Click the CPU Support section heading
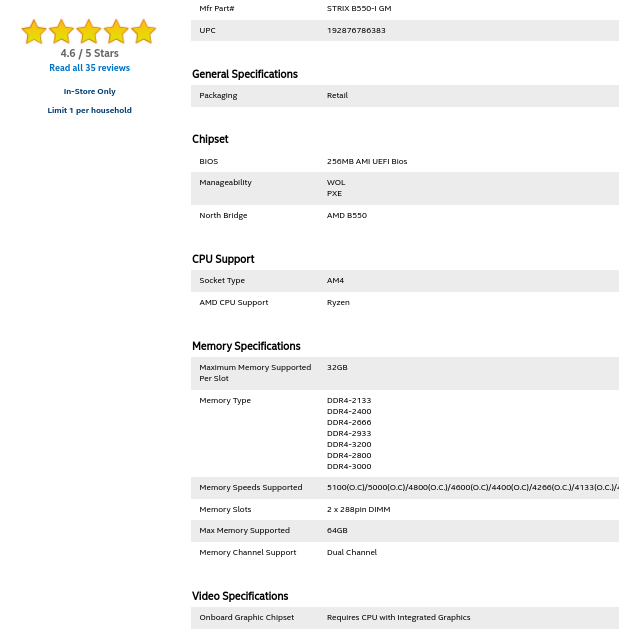Viewport: 635px width, 643px height. (223, 259)
